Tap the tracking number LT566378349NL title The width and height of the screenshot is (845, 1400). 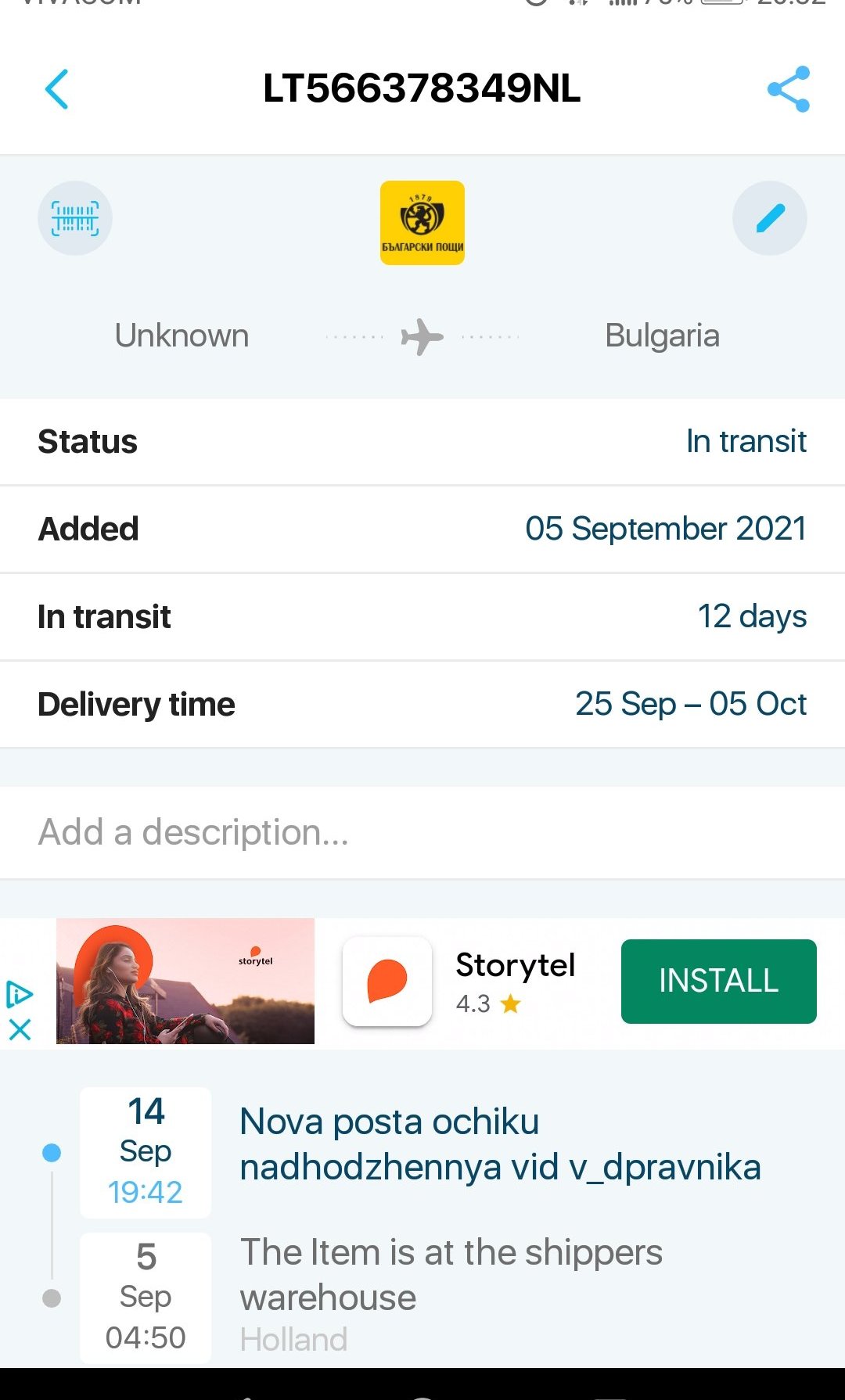click(422, 88)
